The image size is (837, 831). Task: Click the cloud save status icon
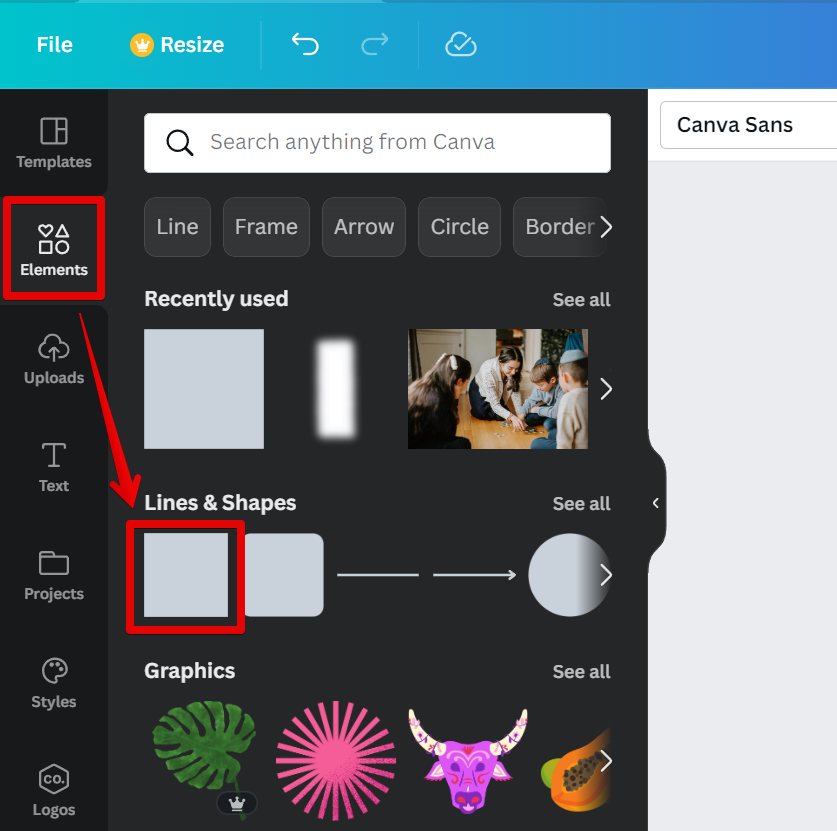460,45
